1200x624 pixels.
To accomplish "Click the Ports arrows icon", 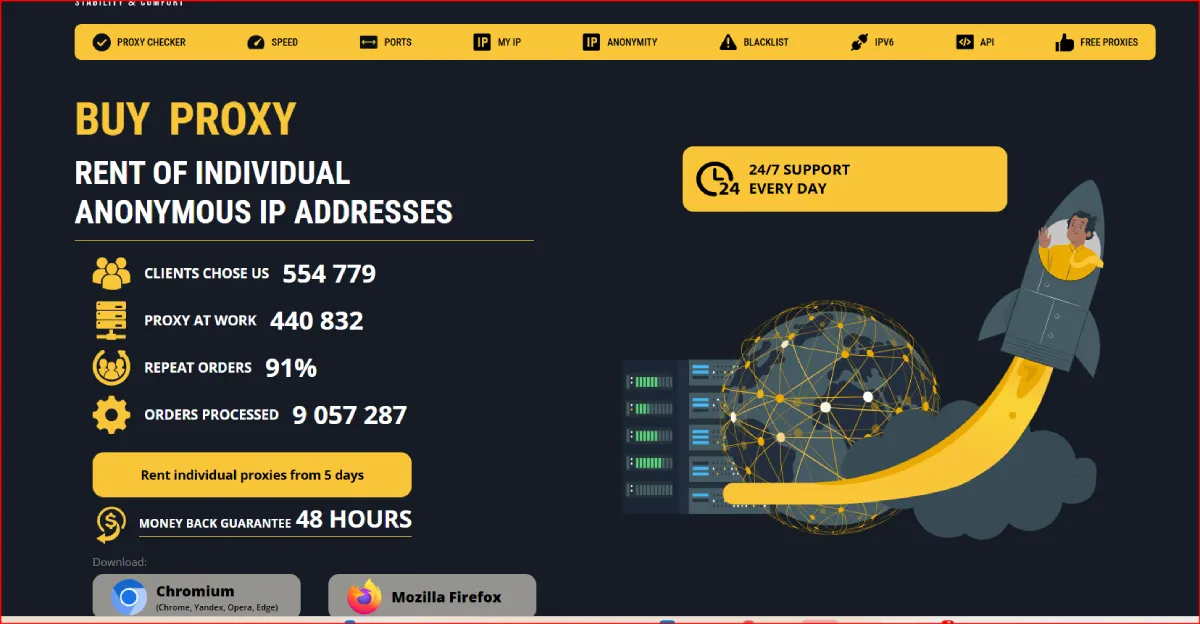I will [368, 42].
